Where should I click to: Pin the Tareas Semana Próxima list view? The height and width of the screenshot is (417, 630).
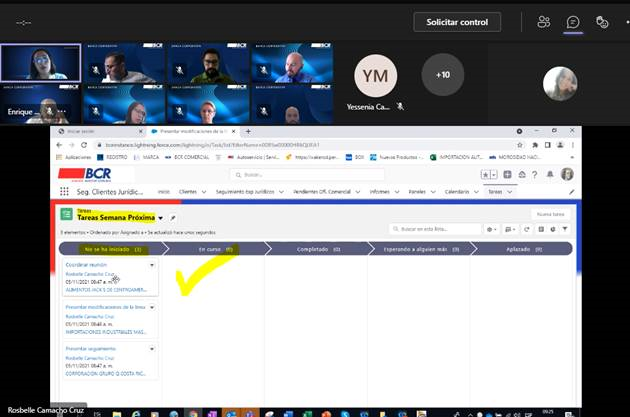pyautogui.click(x=173, y=218)
